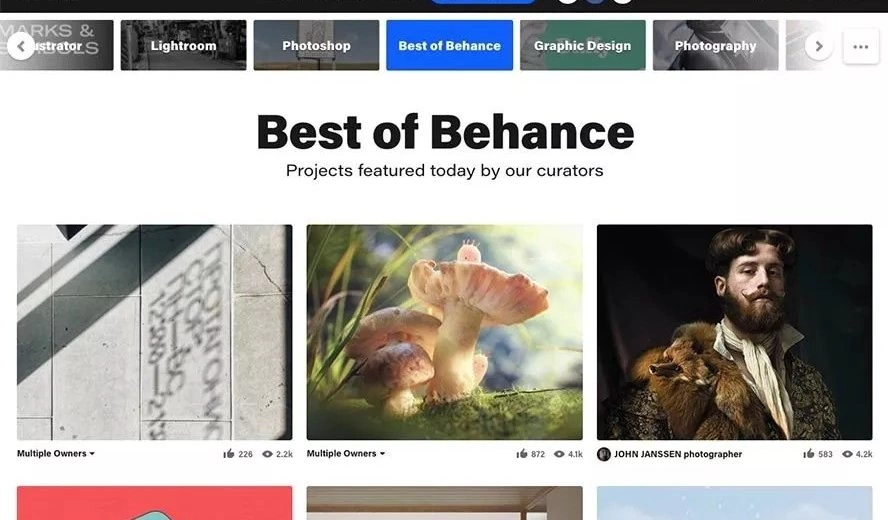Image resolution: width=888 pixels, height=520 pixels.
Task: Click the left carousel arrow icon
Action: pyautogui.click(x=20, y=46)
